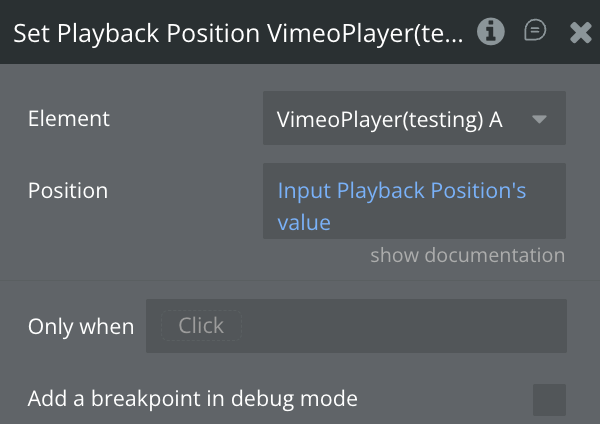Click the Position expression field

(414, 201)
